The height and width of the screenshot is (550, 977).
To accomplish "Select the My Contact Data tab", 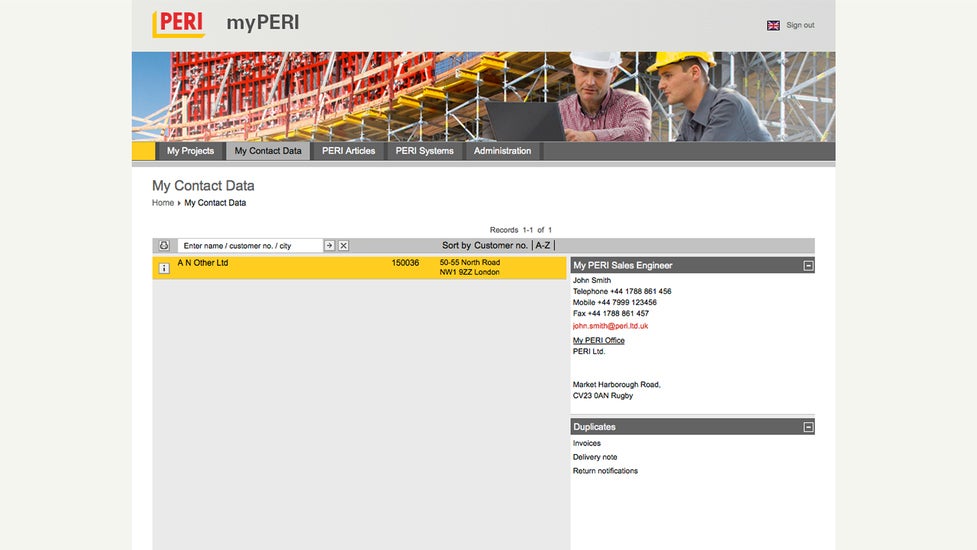I will (x=268, y=151).
